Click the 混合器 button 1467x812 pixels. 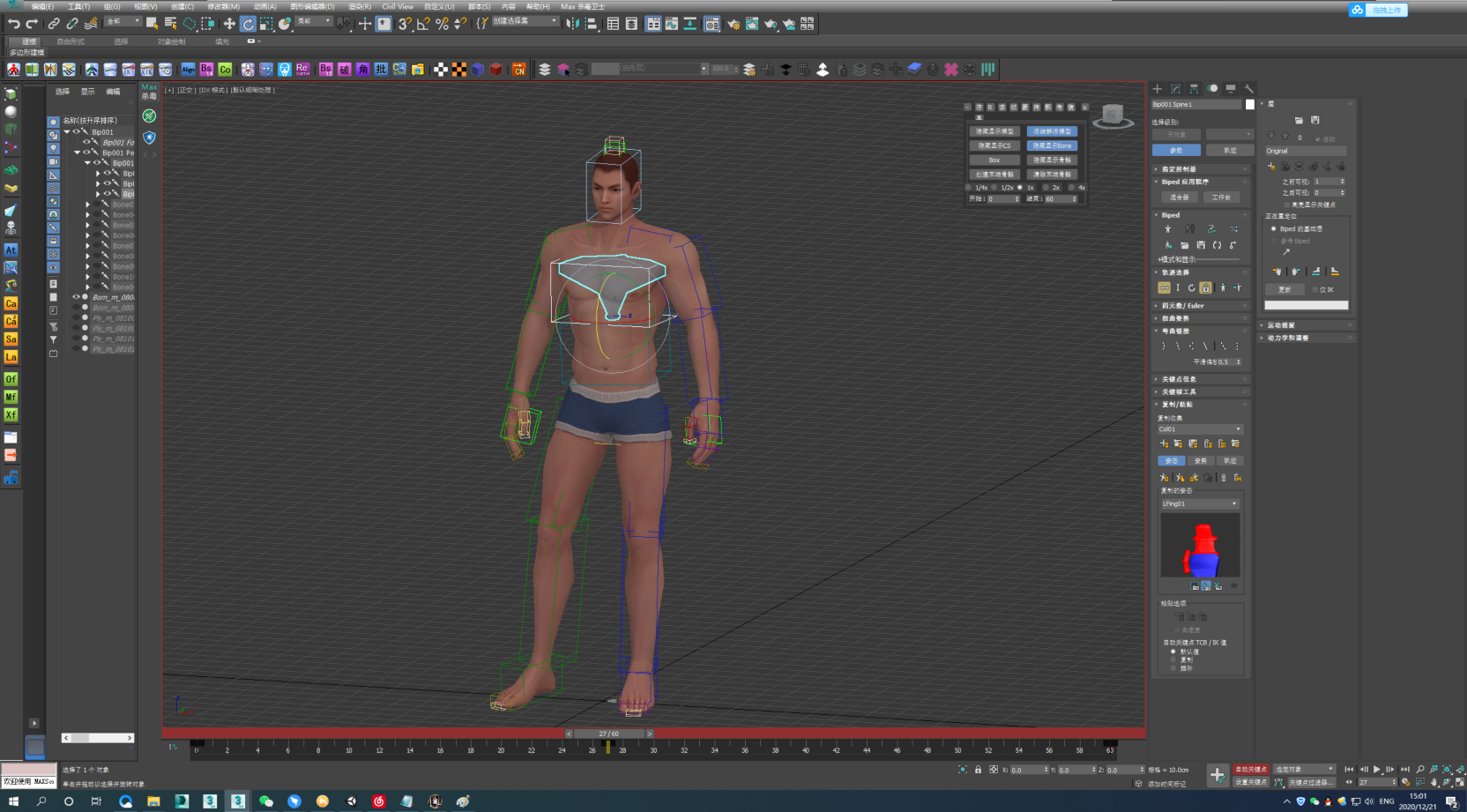pyautogui.click(x=1179, y=197)
